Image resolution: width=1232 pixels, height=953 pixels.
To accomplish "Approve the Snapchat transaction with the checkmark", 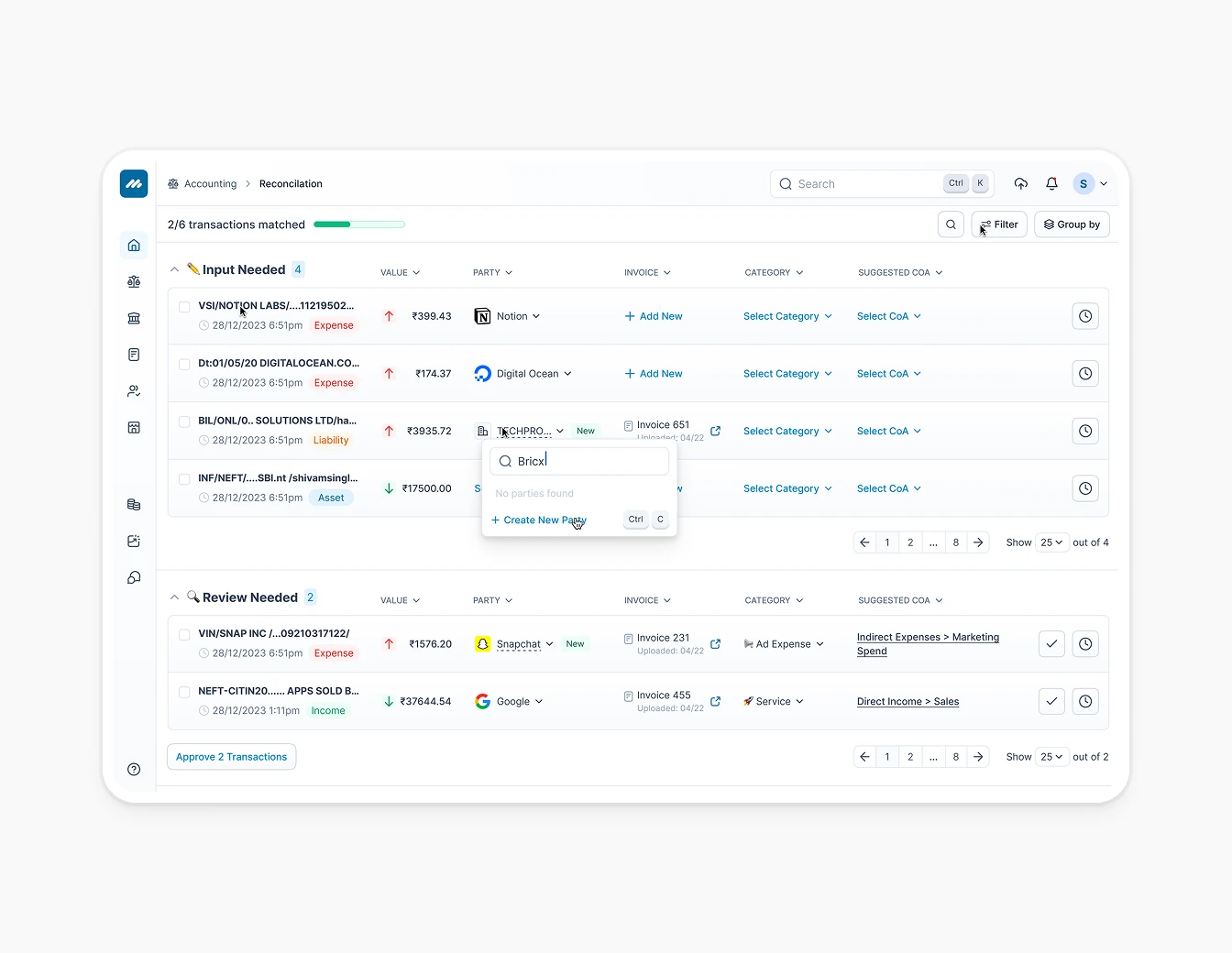I will (x=1051, y=644).
